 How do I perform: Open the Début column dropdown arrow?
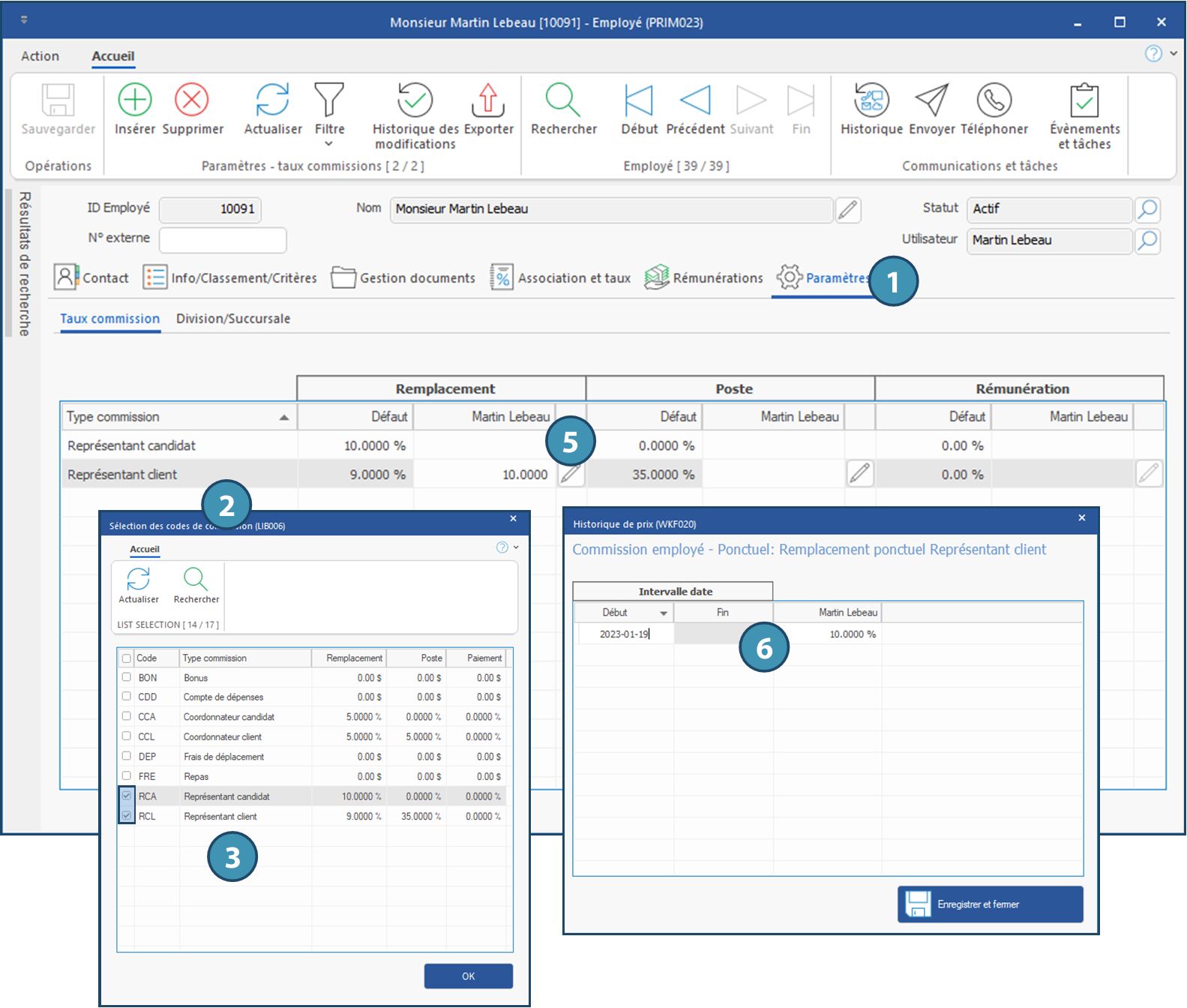pos(664,613)
